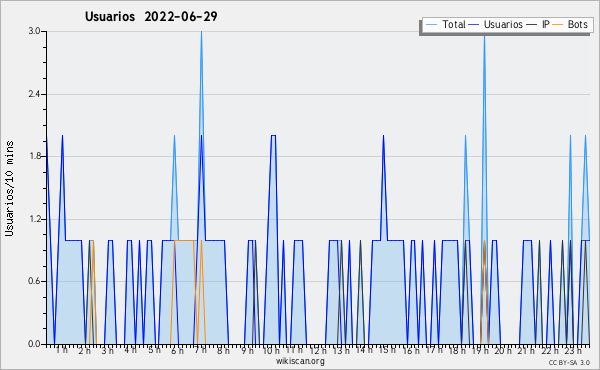Screen dimensions: 600x370
Task: Click the Usuarios plateau of 2 at 10 h
Action: point(273,135)
